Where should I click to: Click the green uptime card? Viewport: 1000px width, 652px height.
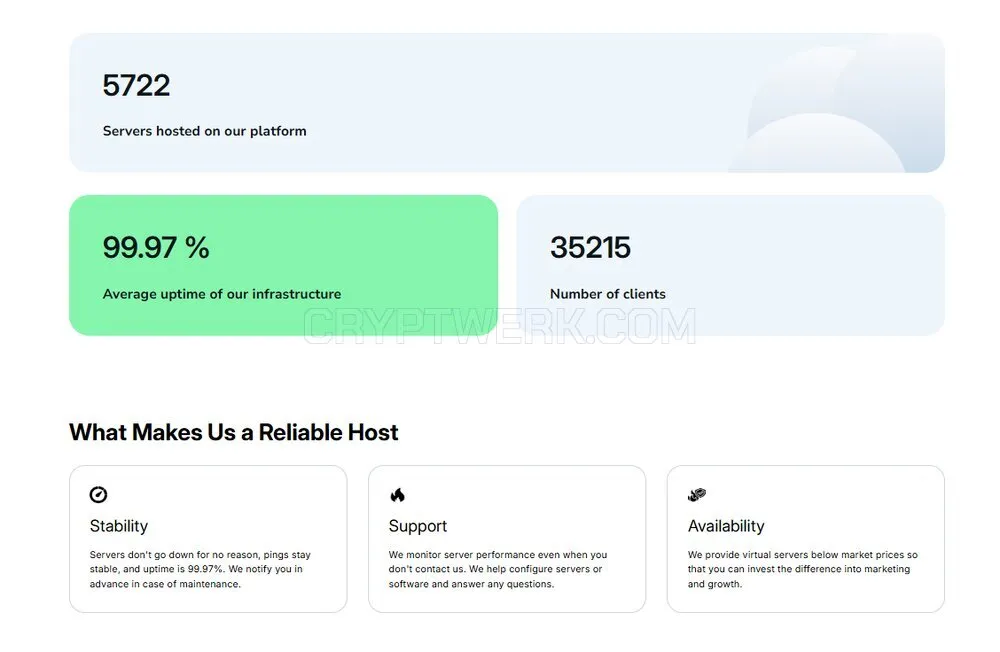(x=283, y=265)
